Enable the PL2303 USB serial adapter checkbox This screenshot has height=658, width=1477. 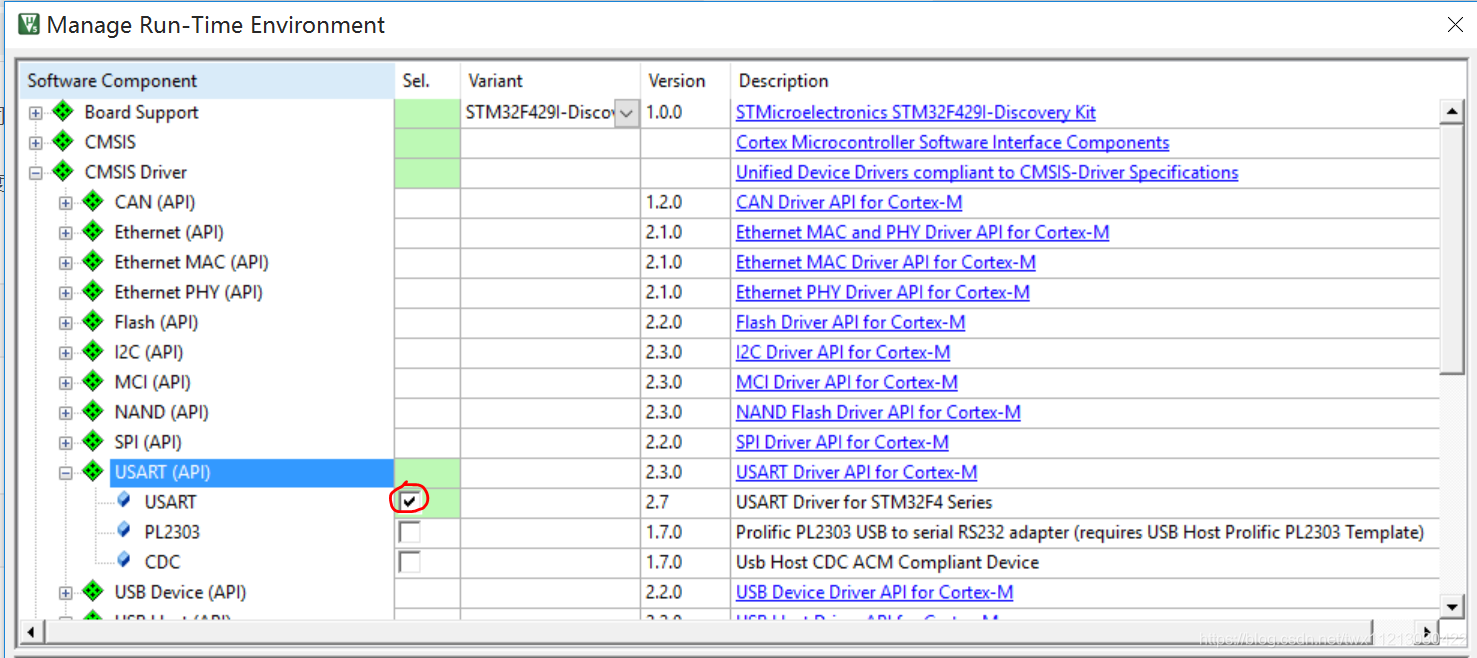click(x=407, y=532)
